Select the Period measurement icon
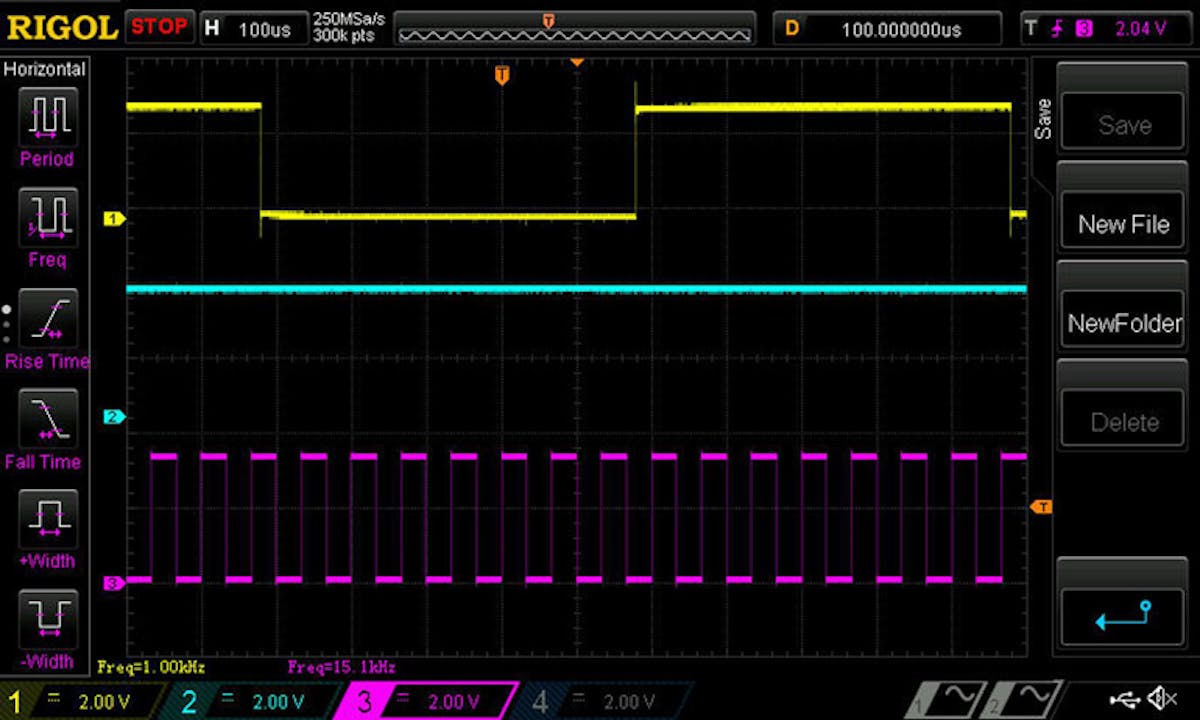Image resolution: width=1200 pixels, height=720 pixels. click(x=47, y=117)
